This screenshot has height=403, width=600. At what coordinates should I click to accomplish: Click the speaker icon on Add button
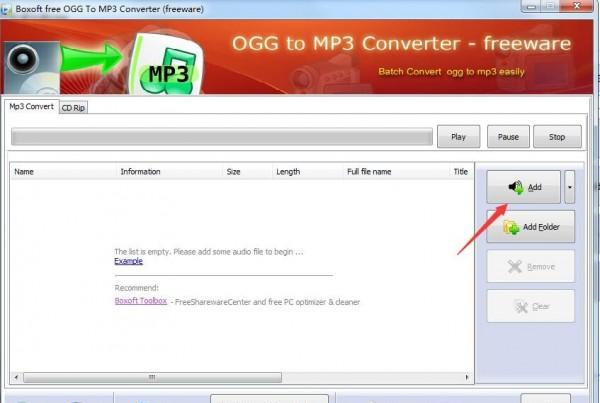(516, 187)
